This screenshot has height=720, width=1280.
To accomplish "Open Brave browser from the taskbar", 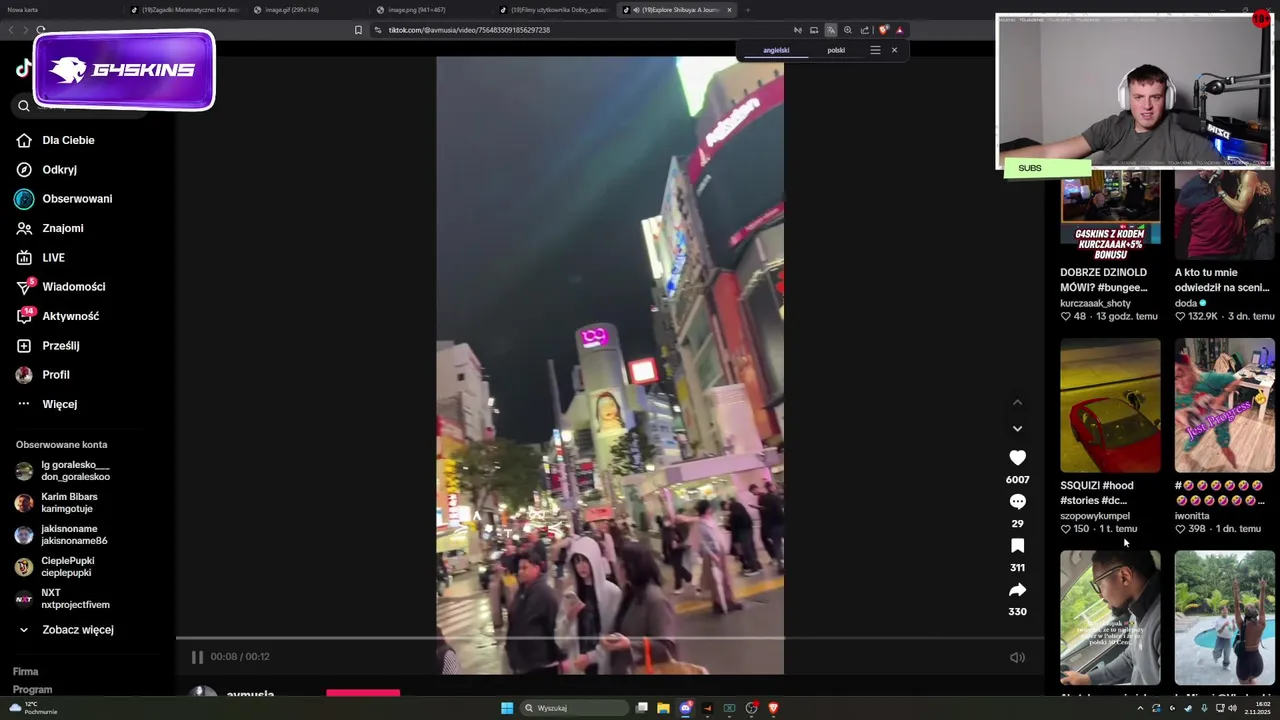I will pos(773,708).
